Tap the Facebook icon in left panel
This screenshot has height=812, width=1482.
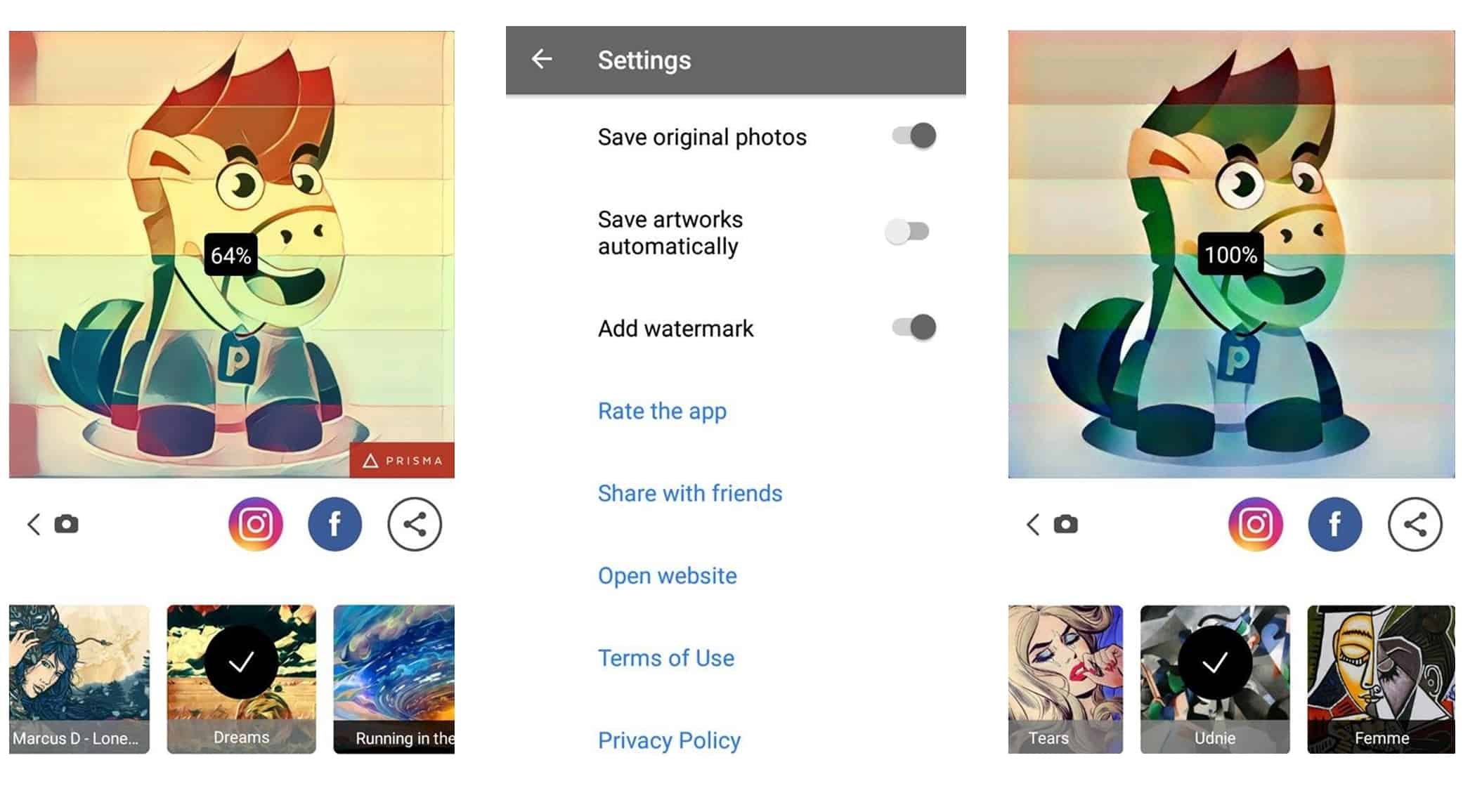pos(334,524)
